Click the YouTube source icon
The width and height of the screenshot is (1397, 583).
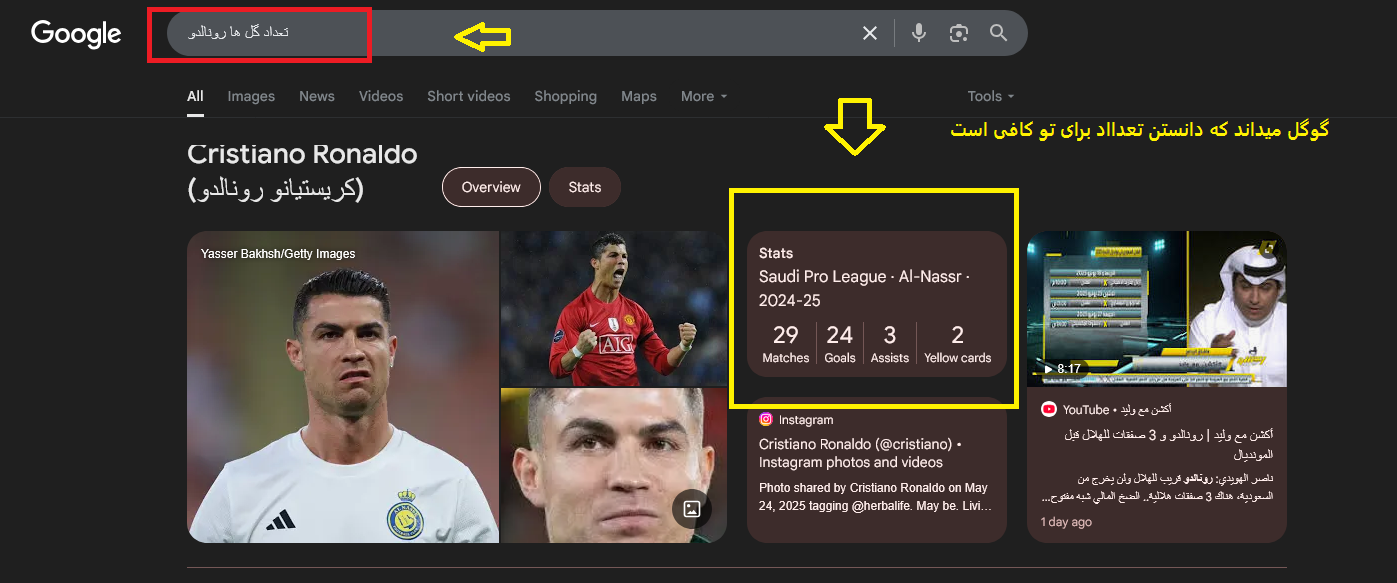[1049, 409]
